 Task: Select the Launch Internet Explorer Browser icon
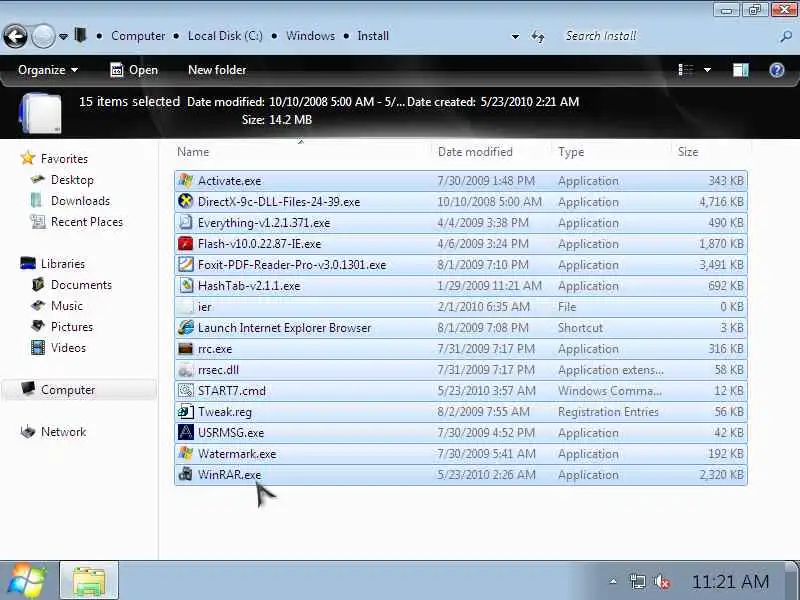coord(186,327)
